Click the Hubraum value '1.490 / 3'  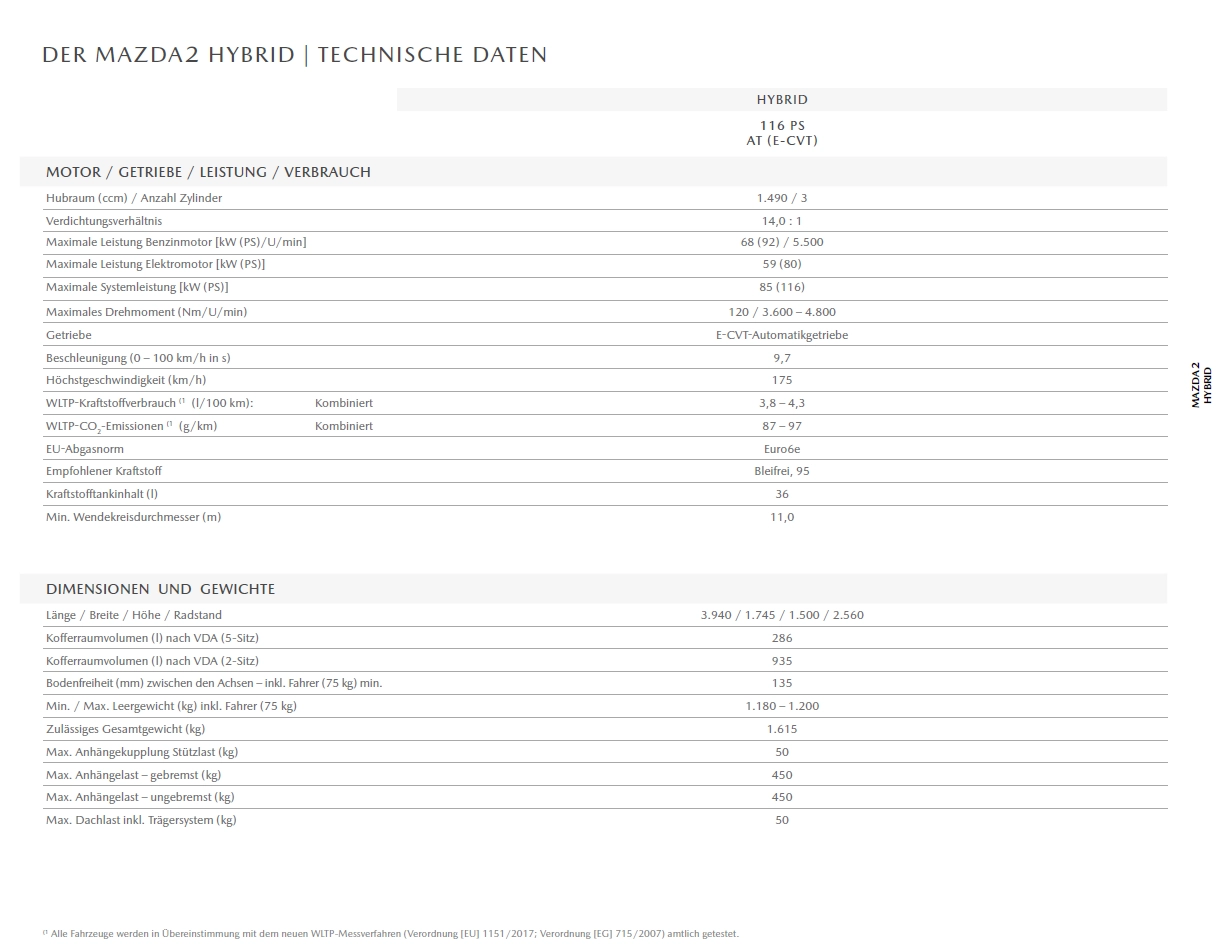(781, 198)
